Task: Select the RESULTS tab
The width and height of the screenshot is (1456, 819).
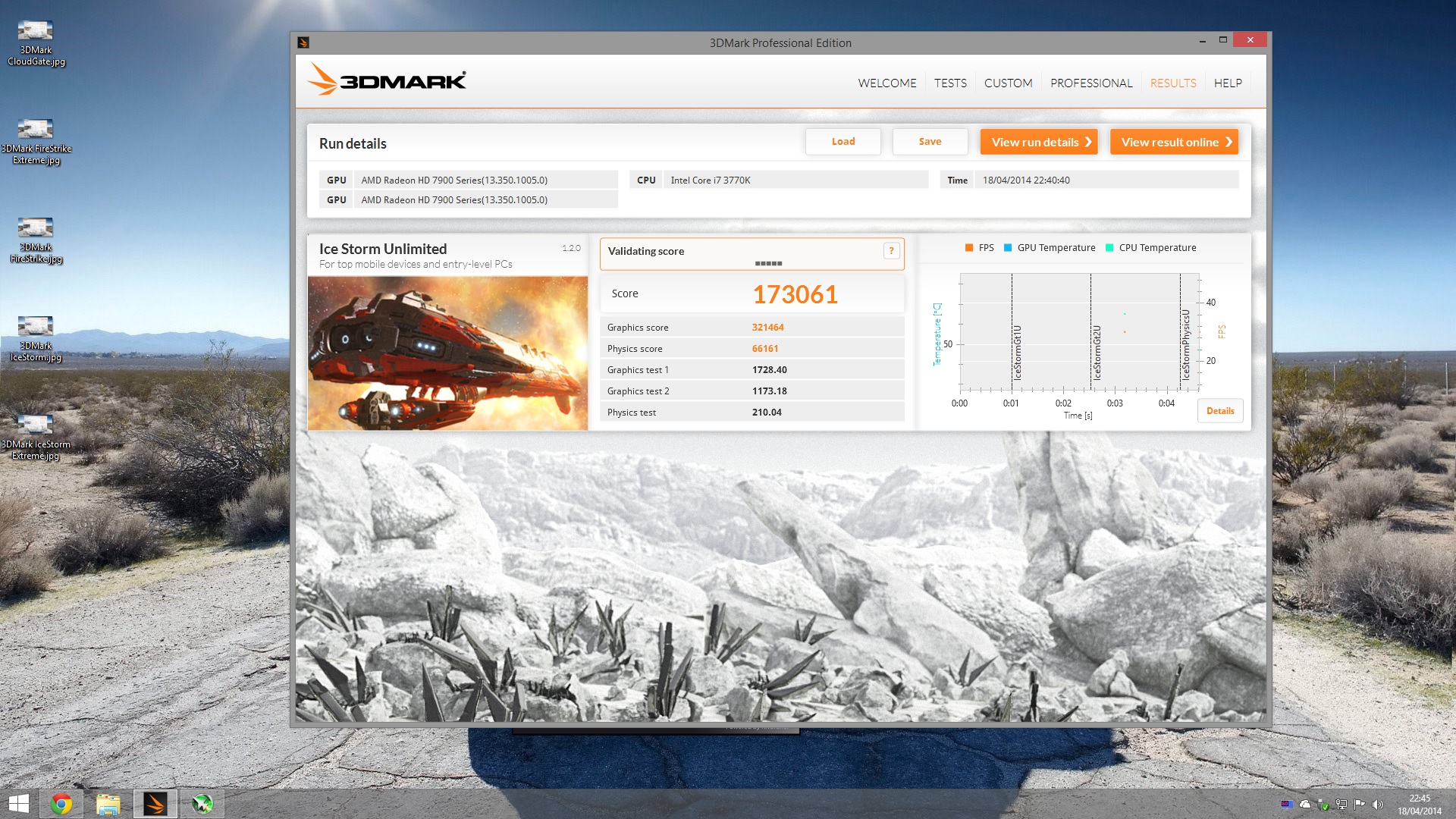Action: tap(1173, 83)
